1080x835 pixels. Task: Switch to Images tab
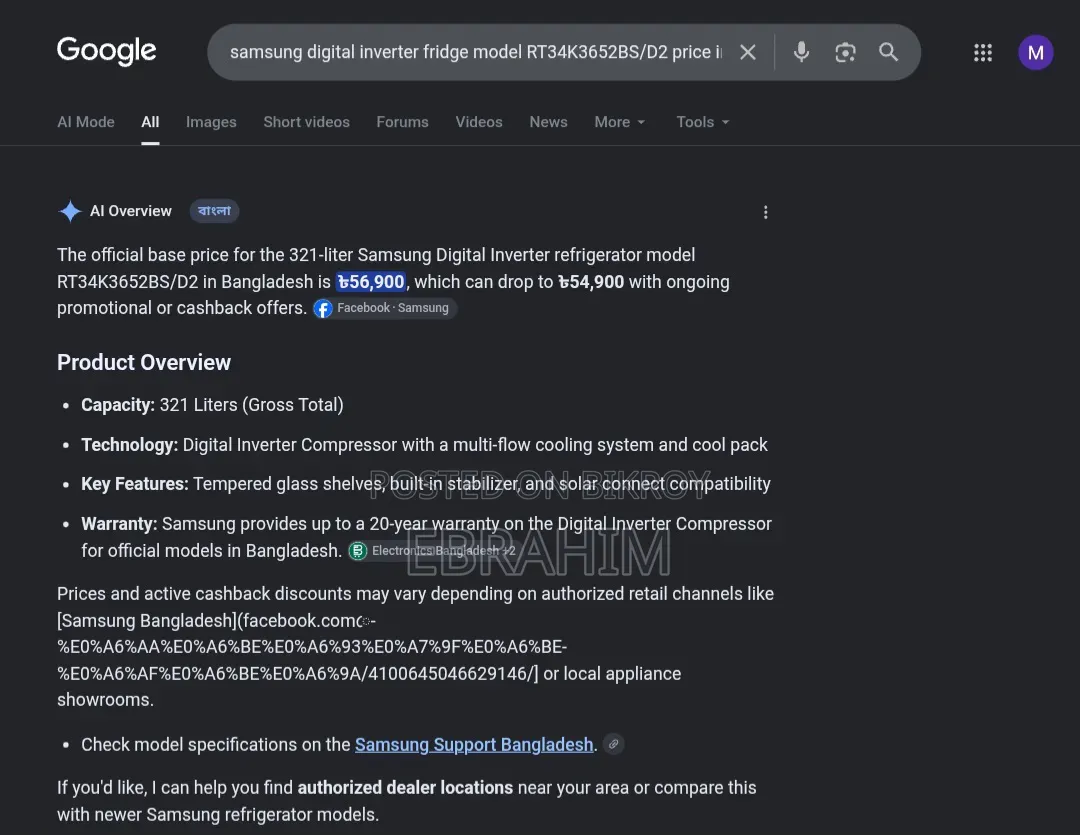pyautogui.click(x=211, y=122)
